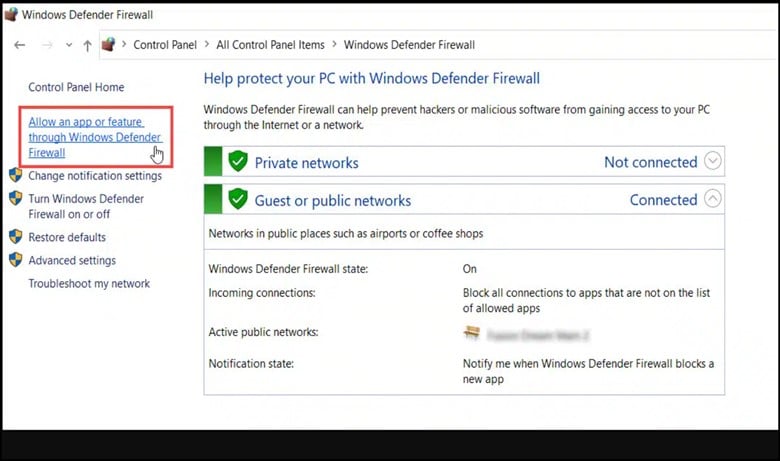Click Notify me when Firewall blocks value
This screenshot has height=461, width=780.
588,371
